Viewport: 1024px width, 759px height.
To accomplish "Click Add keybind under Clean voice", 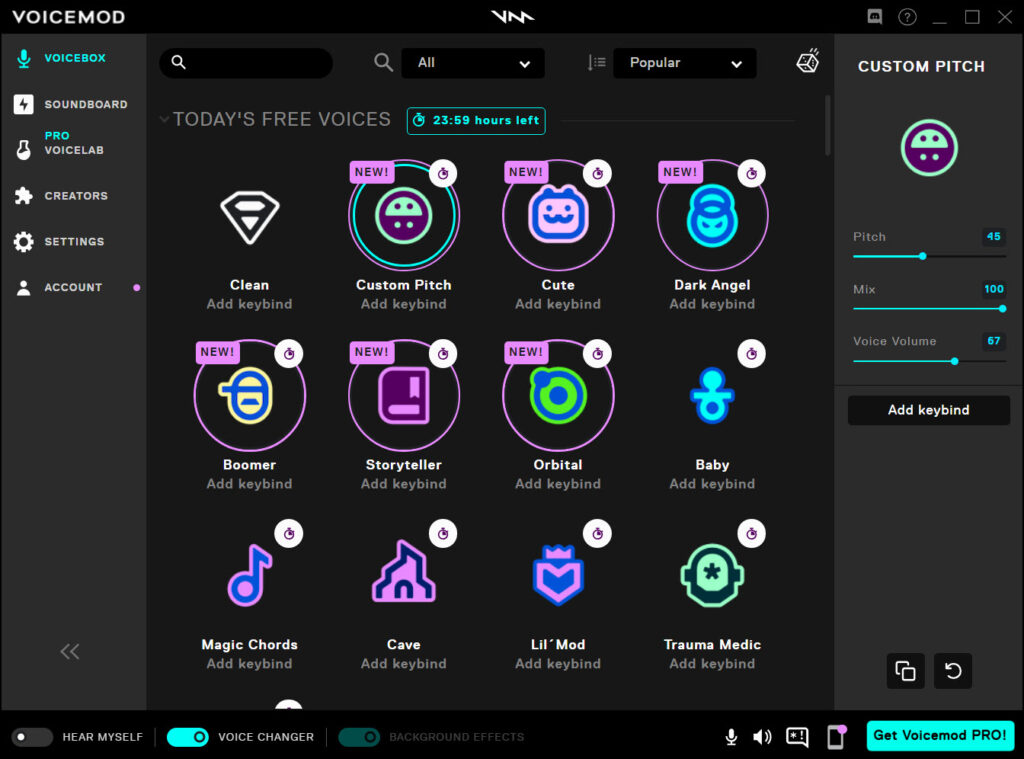I will pos(249,304).
